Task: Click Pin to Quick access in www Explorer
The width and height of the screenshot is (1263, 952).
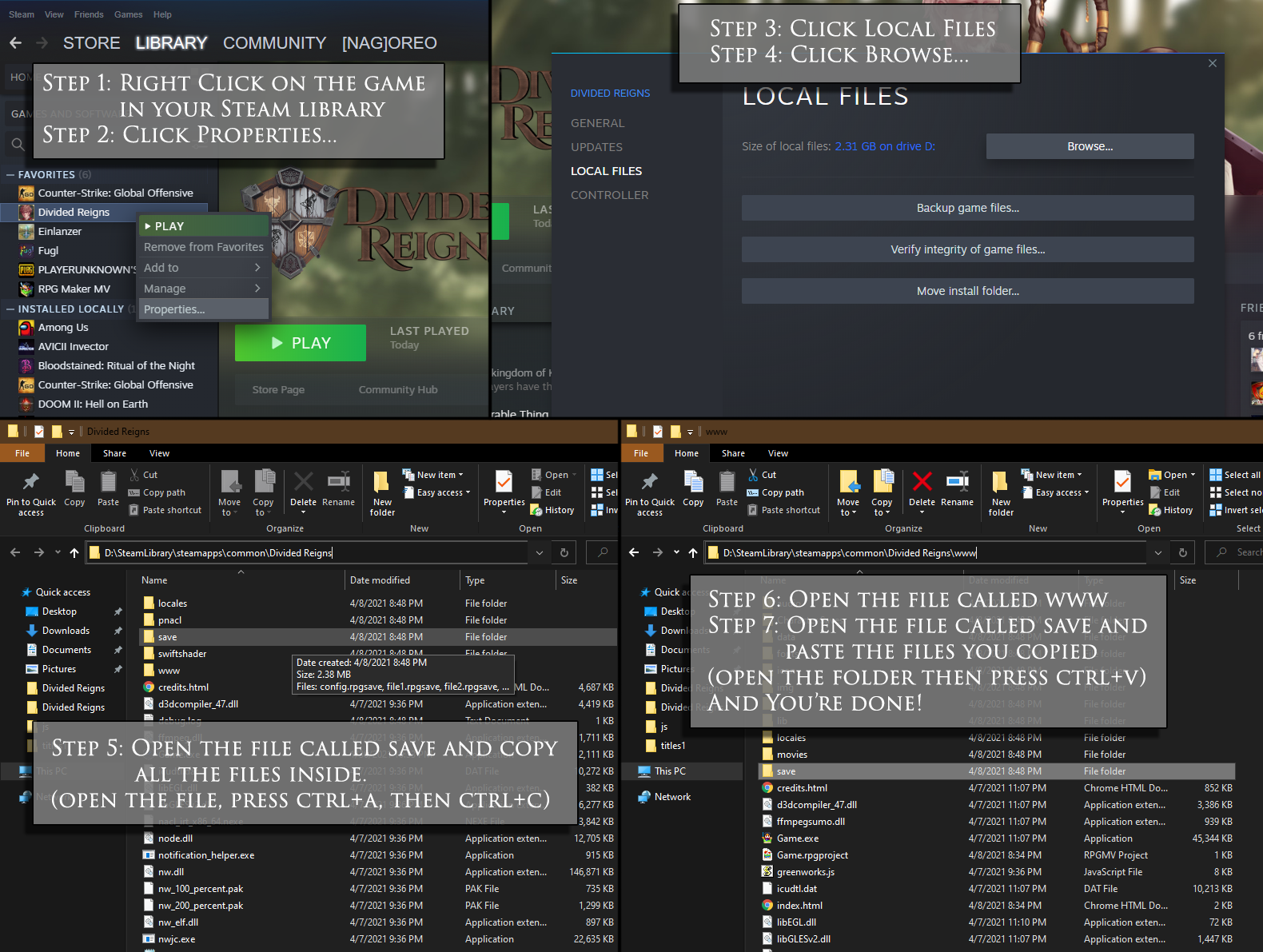Action: click(x=650, y=493)
